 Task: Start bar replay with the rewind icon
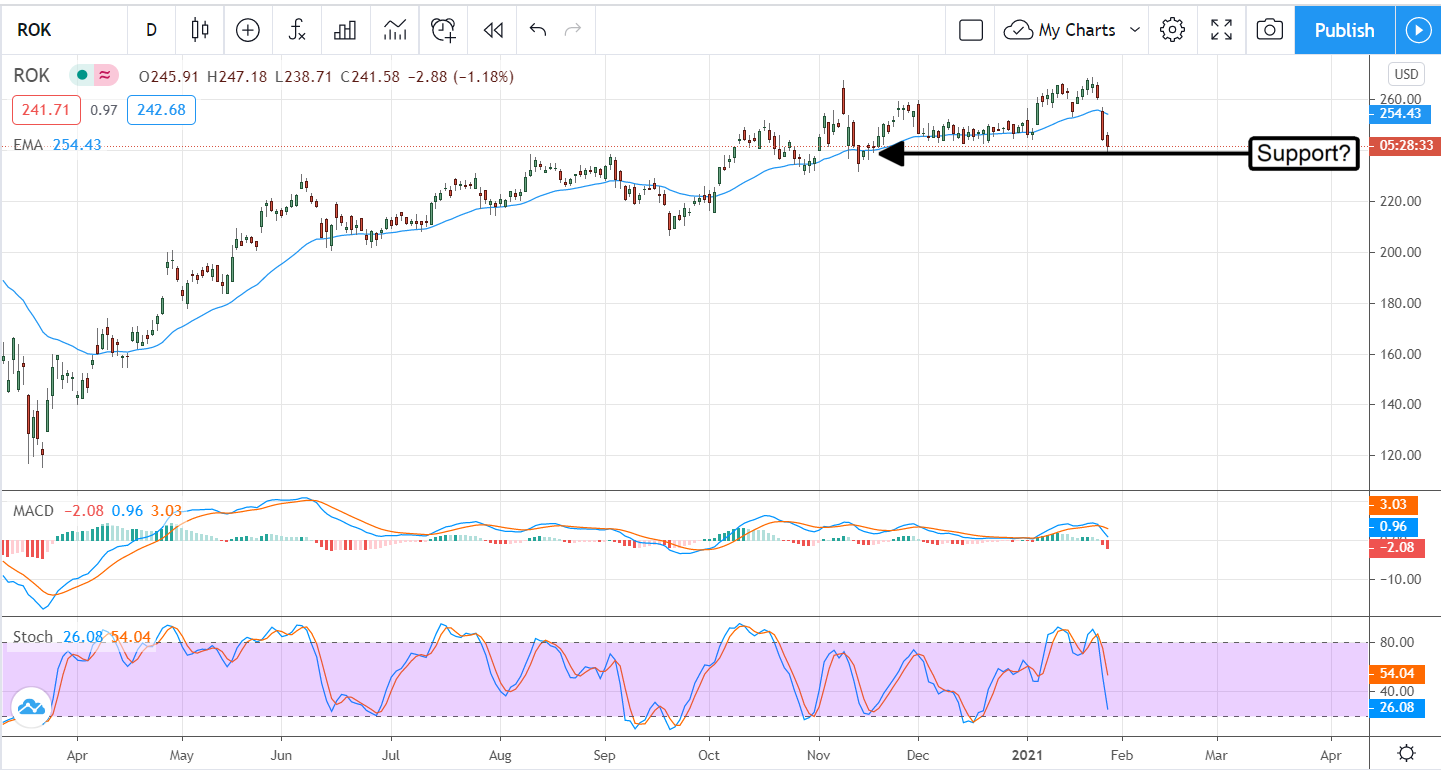tap(493, 30)
